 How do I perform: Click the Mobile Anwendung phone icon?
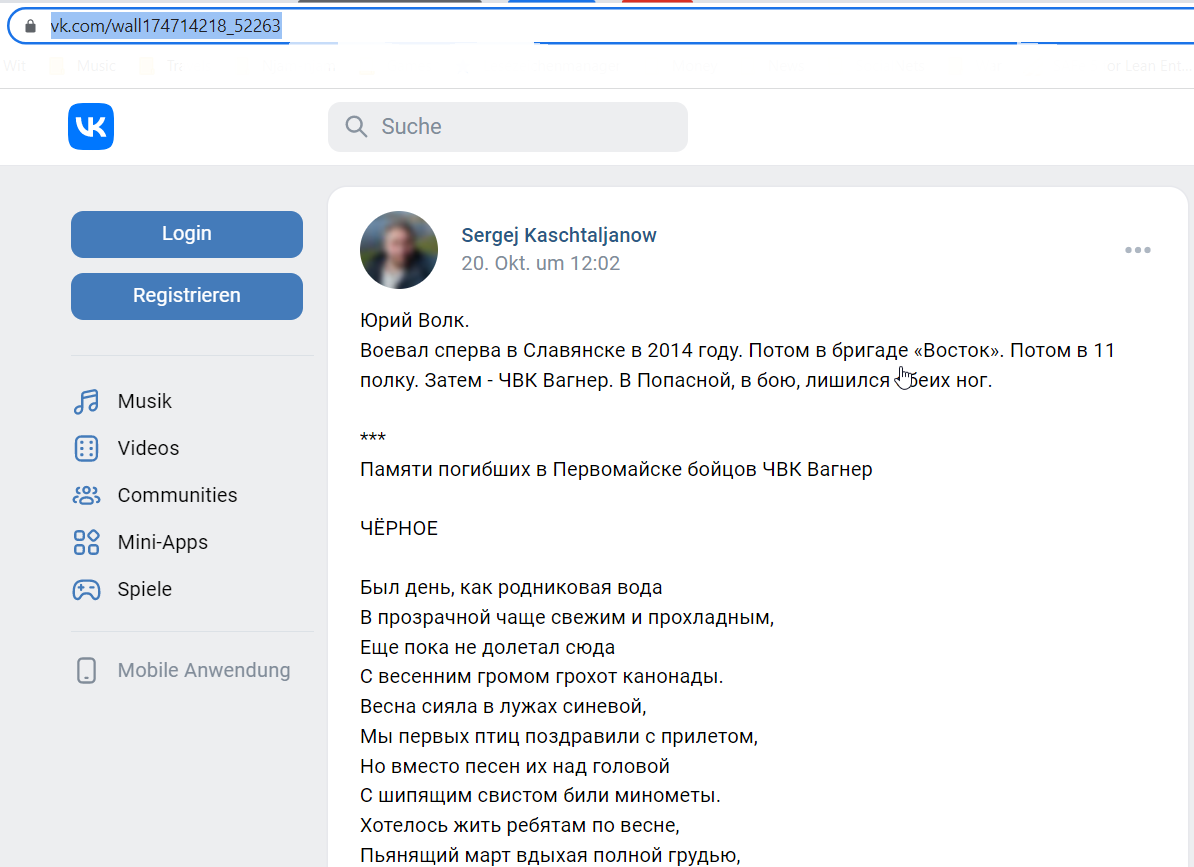tap(86, 670)
